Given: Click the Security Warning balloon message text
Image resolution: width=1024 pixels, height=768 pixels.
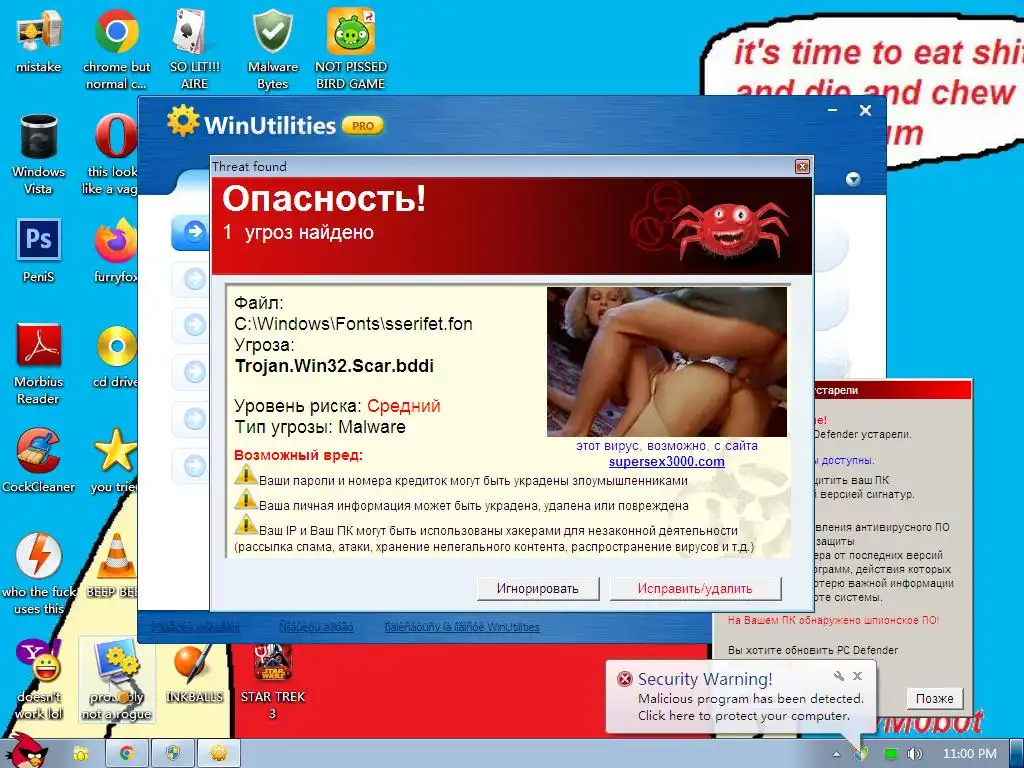Looking at the screenshot, I should point(750,707).
